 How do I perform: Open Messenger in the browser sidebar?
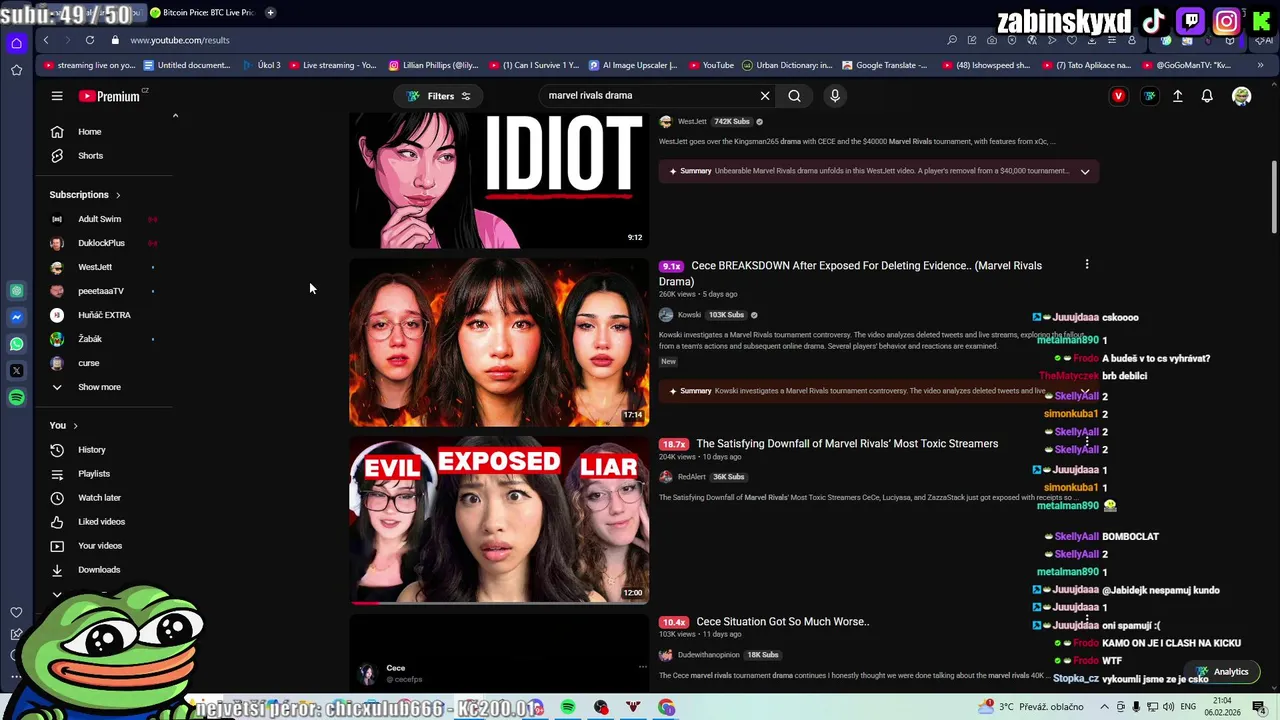coord(16,317)
